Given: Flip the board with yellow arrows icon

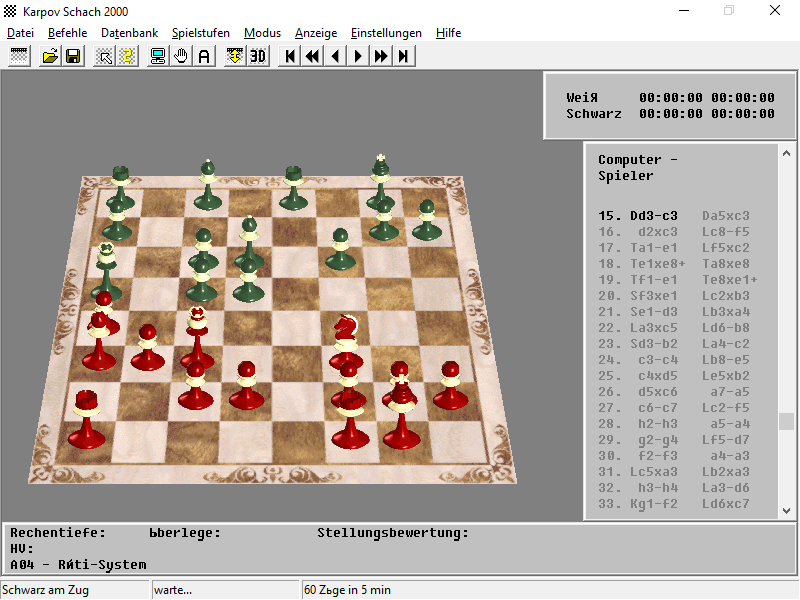Looking at the screenshot, I should pyautogui.click(x=235, y=56).
